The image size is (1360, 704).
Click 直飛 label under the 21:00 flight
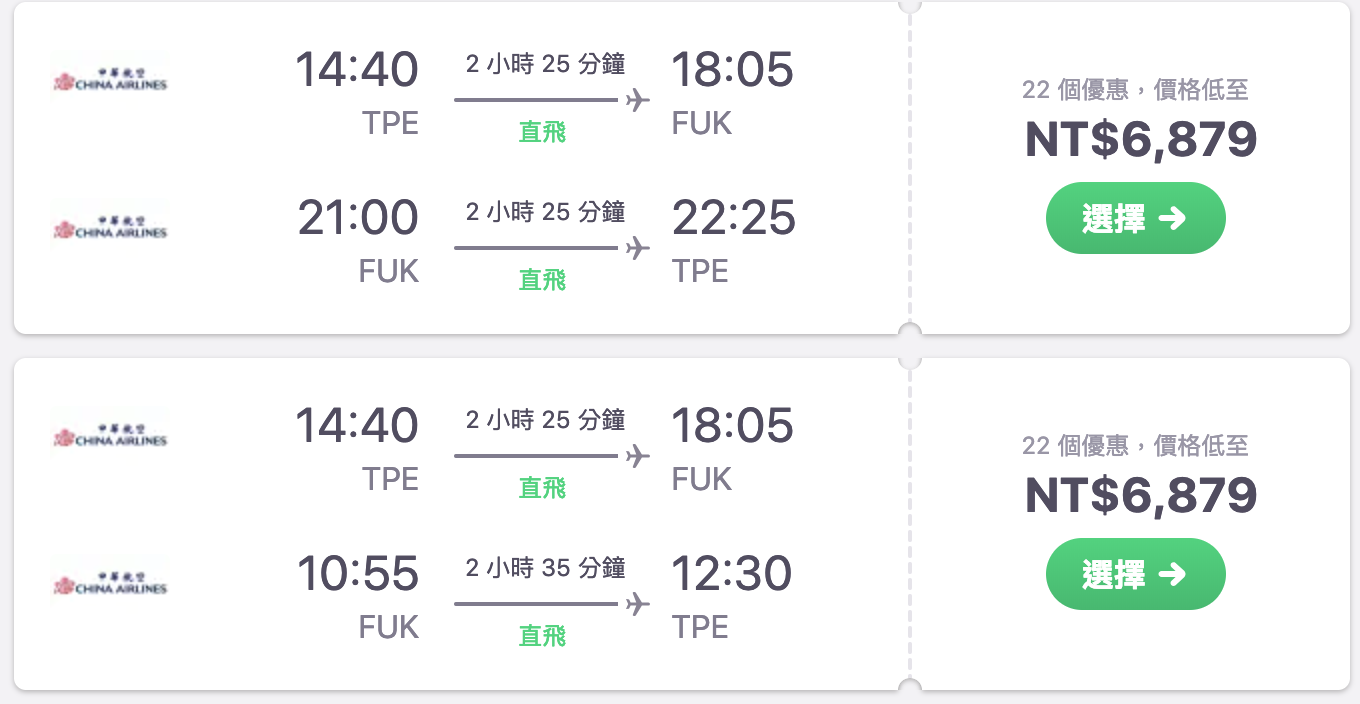point(543,280)
